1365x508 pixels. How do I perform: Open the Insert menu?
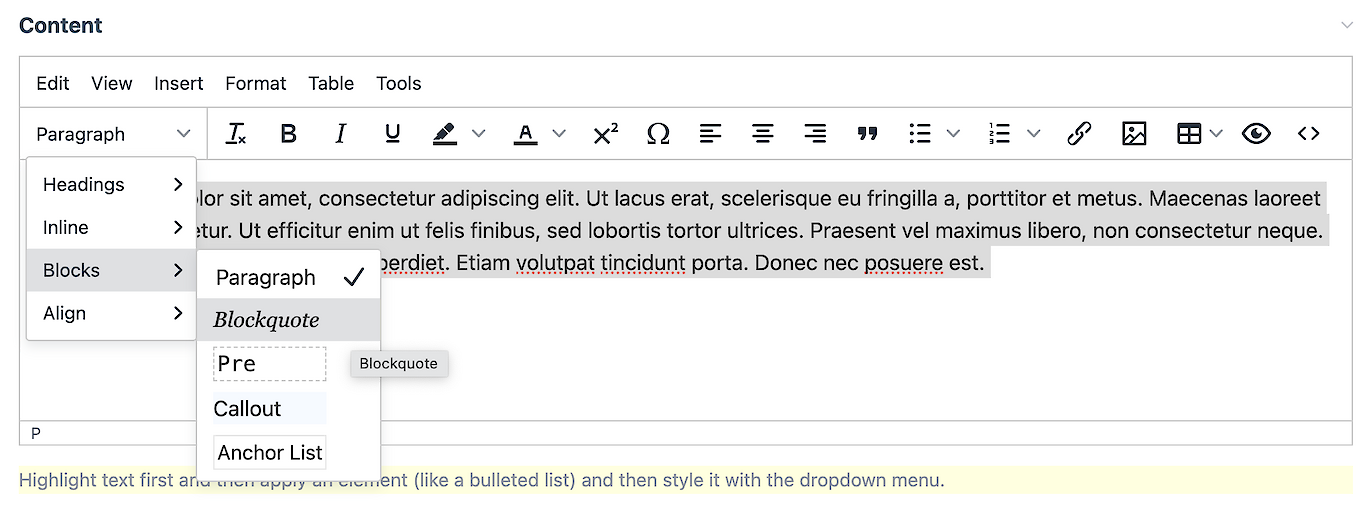[178, 83]
